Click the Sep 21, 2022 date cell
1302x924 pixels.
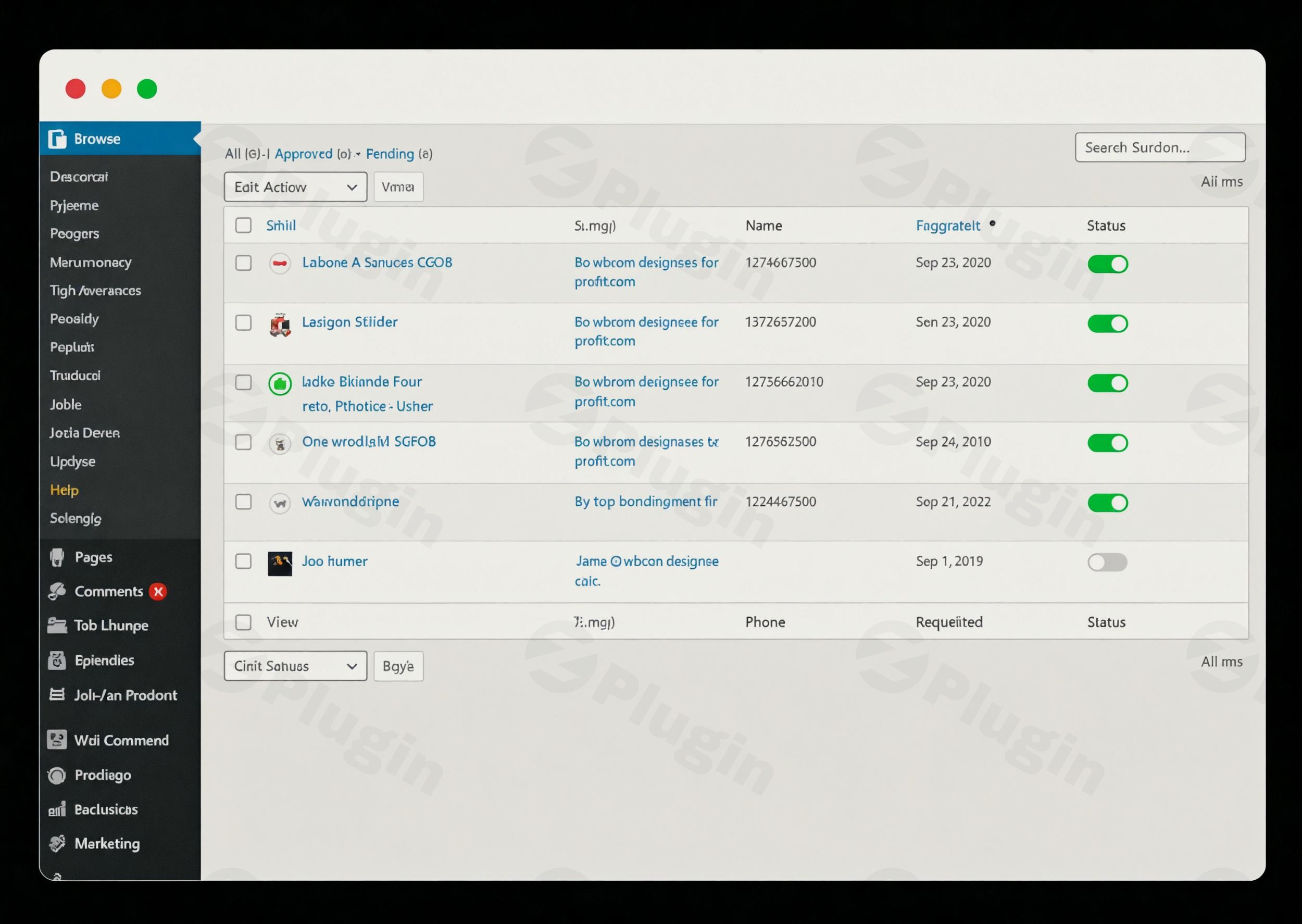pos(953,501)
